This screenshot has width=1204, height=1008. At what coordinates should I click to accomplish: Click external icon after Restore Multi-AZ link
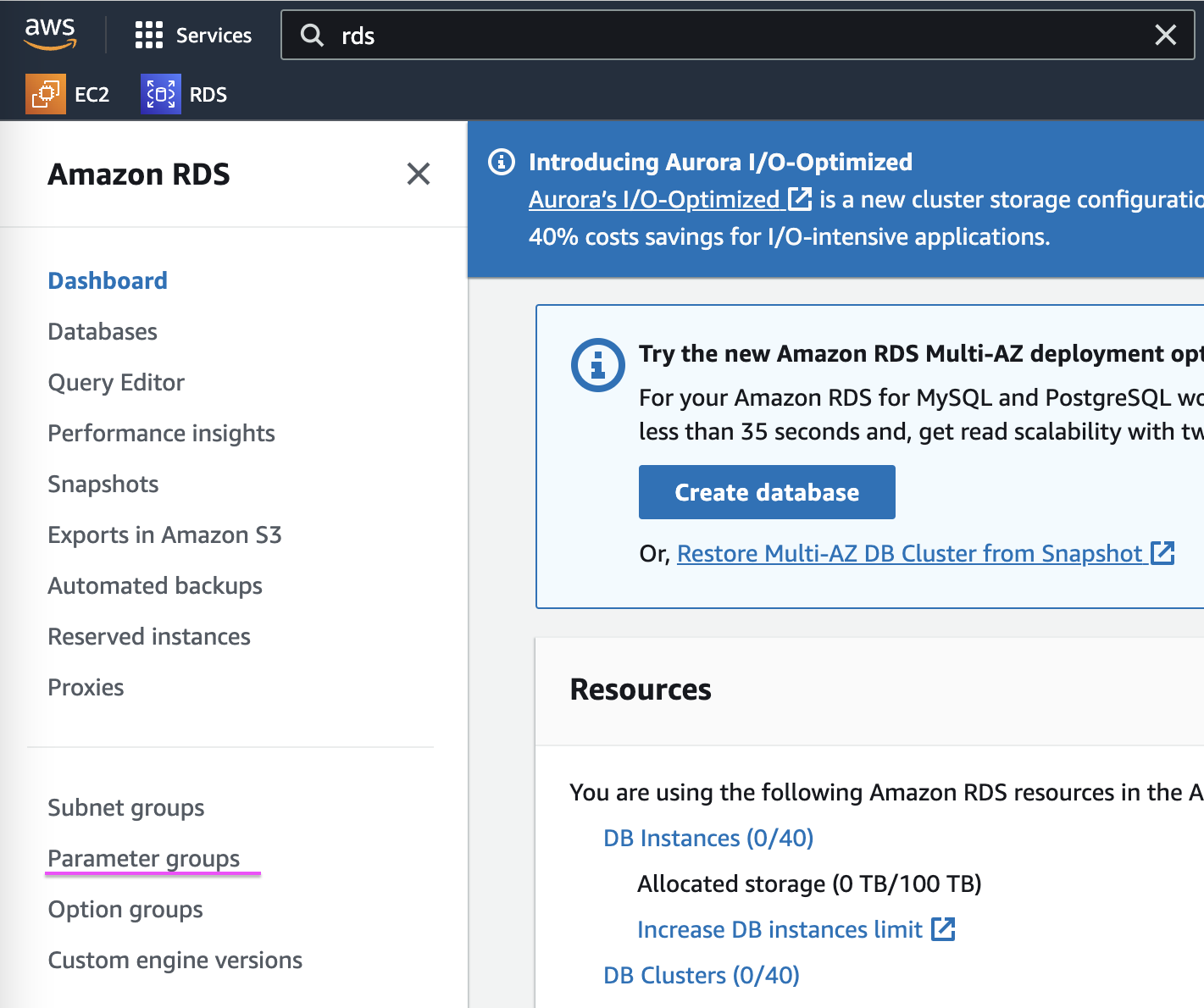click(1162, 553)
